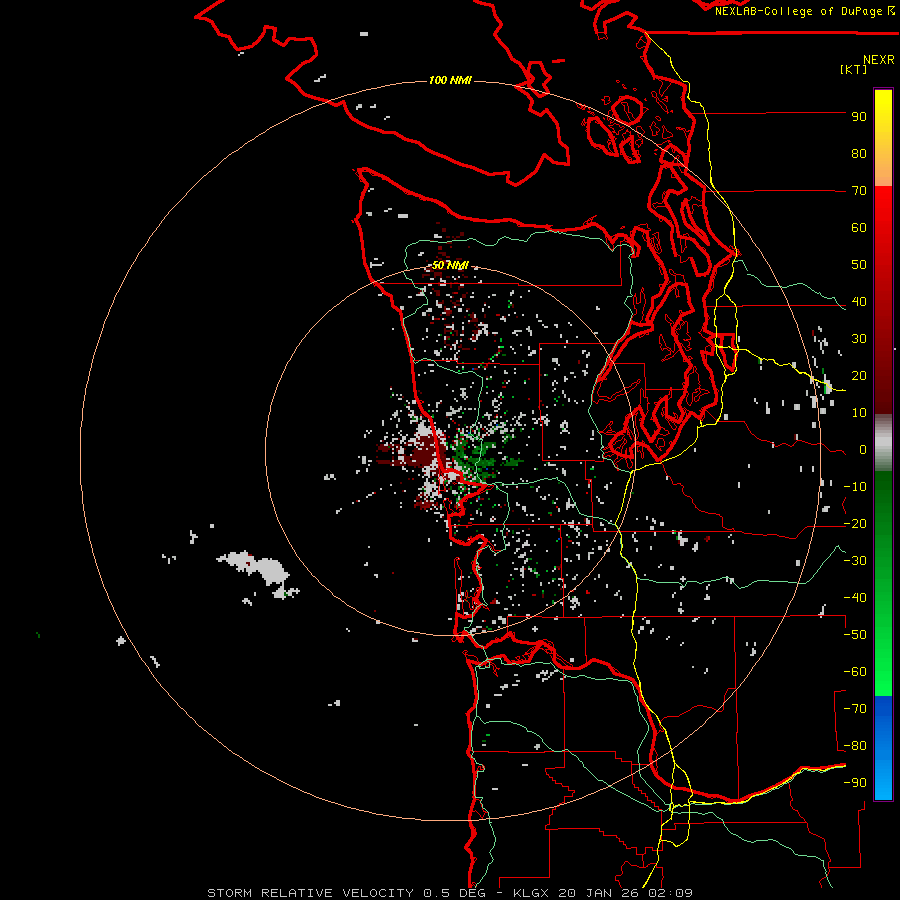Select the 50 NMI range ring label
The height and width of the screenshot is (900, 900).
pyautogui.click(x=450, y=265)
